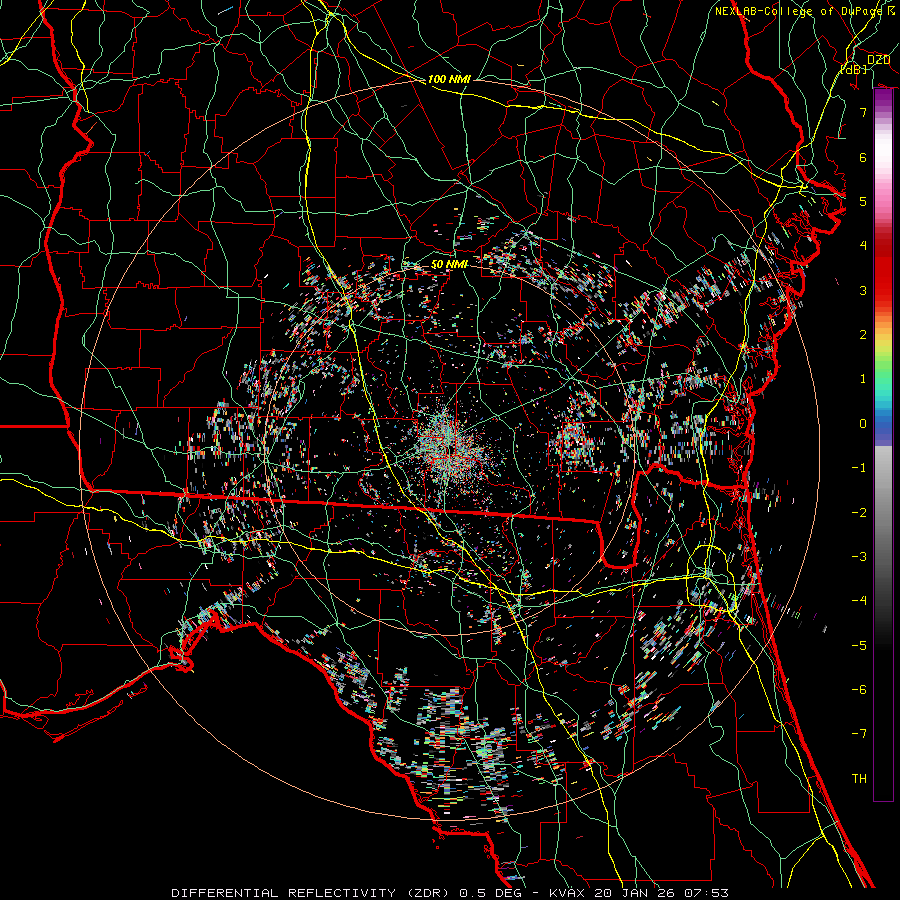Click the -1 value on color scale
Viewport: 900px width, 900px height.
coord(859,468)
